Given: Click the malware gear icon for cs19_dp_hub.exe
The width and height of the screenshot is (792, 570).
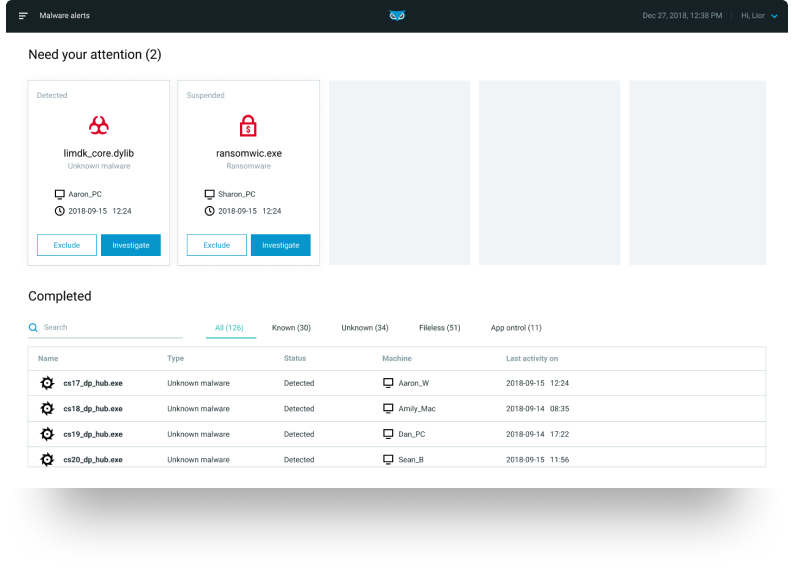Looking at the screenshot, I should [x=47, y=434].
